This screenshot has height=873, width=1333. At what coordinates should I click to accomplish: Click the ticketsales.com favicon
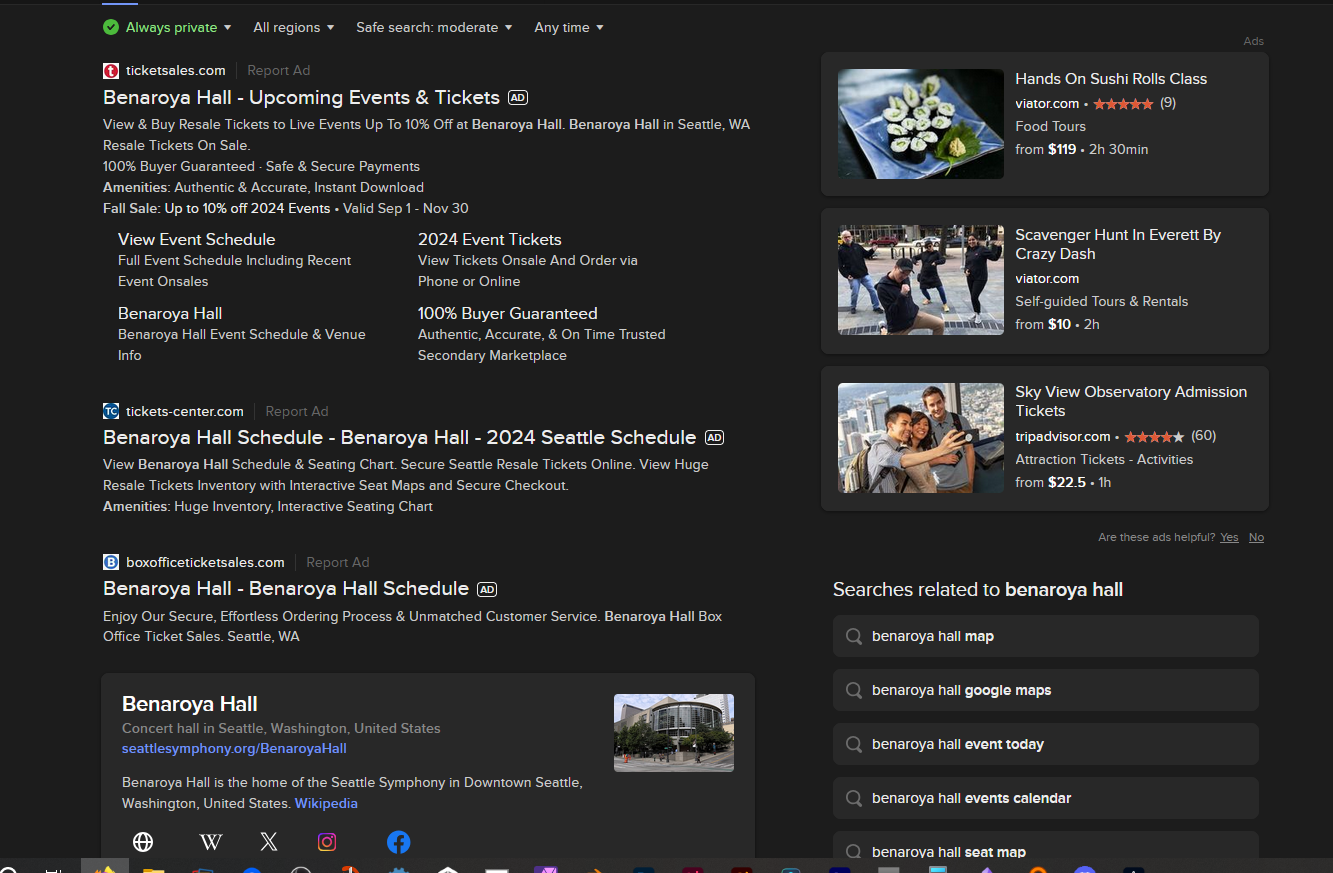pyautogui.click(x=111, y=70)
